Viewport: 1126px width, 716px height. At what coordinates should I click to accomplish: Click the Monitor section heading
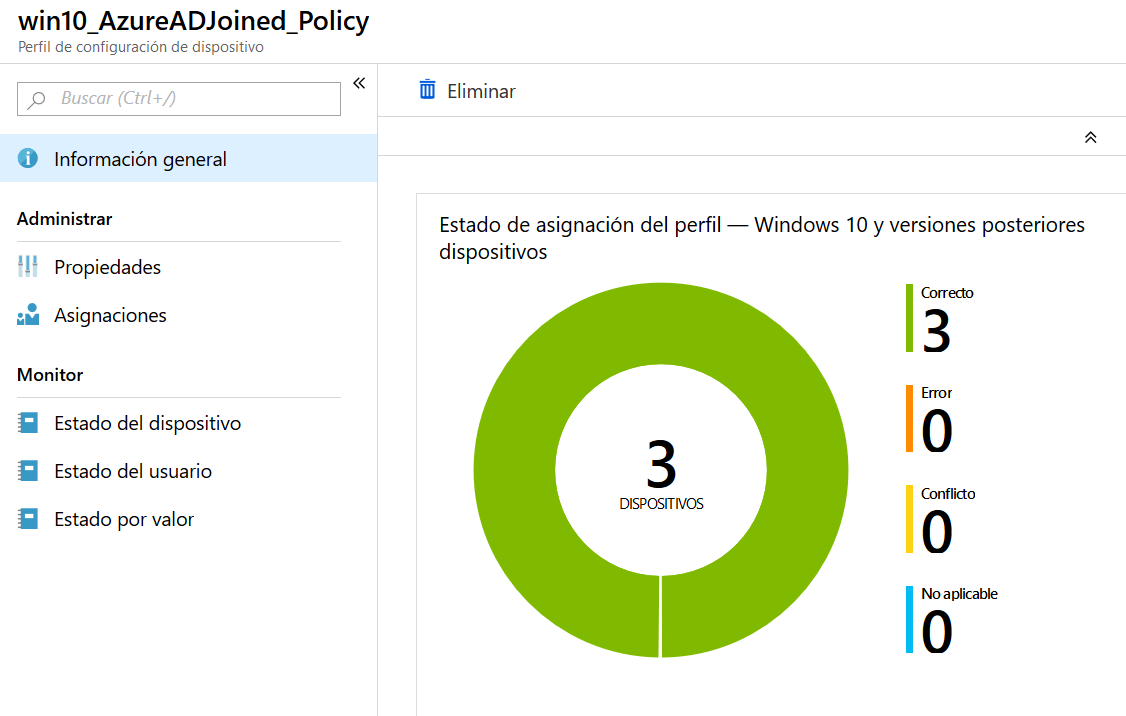[x=50, y=375]
